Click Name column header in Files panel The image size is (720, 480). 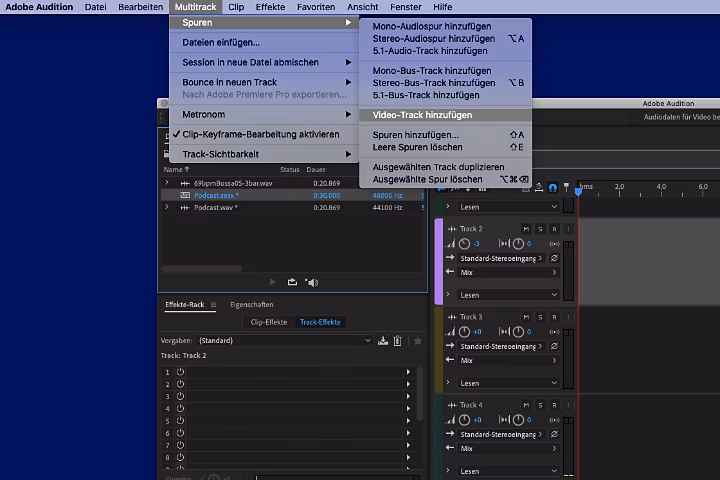pos(176,169)
